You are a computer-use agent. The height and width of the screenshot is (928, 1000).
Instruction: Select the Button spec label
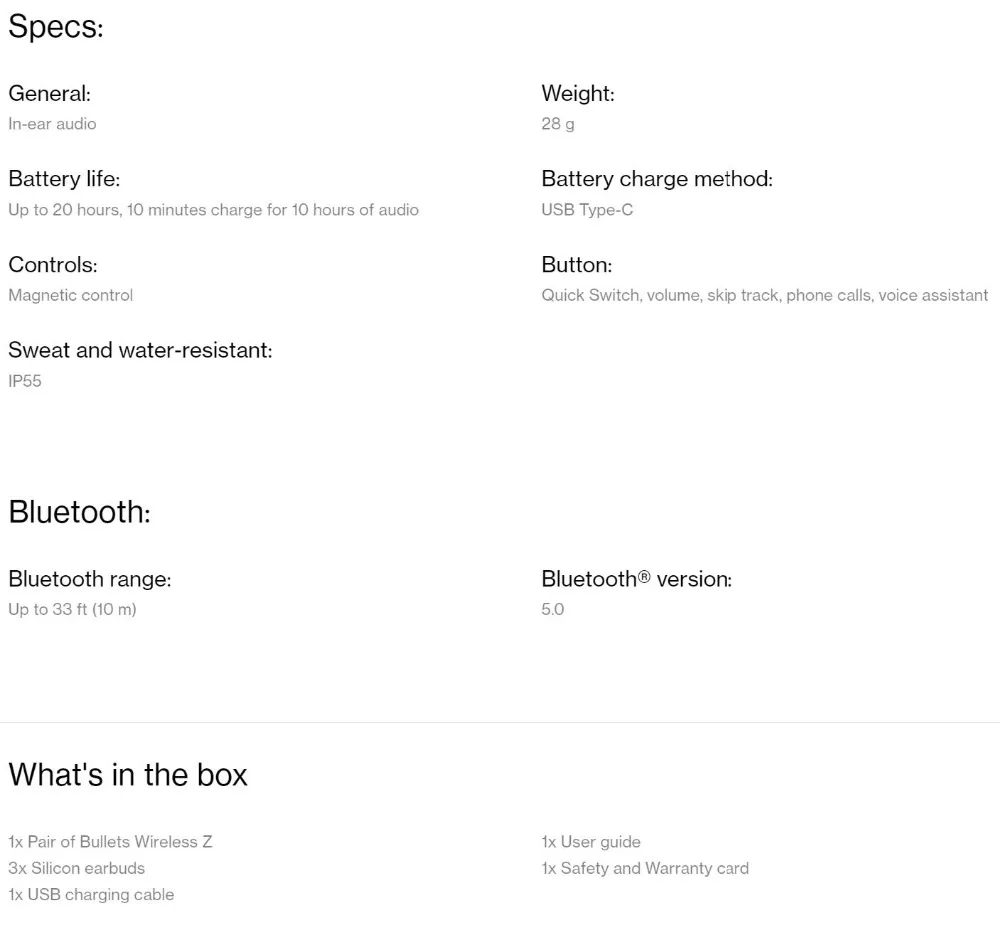[577, 265]
